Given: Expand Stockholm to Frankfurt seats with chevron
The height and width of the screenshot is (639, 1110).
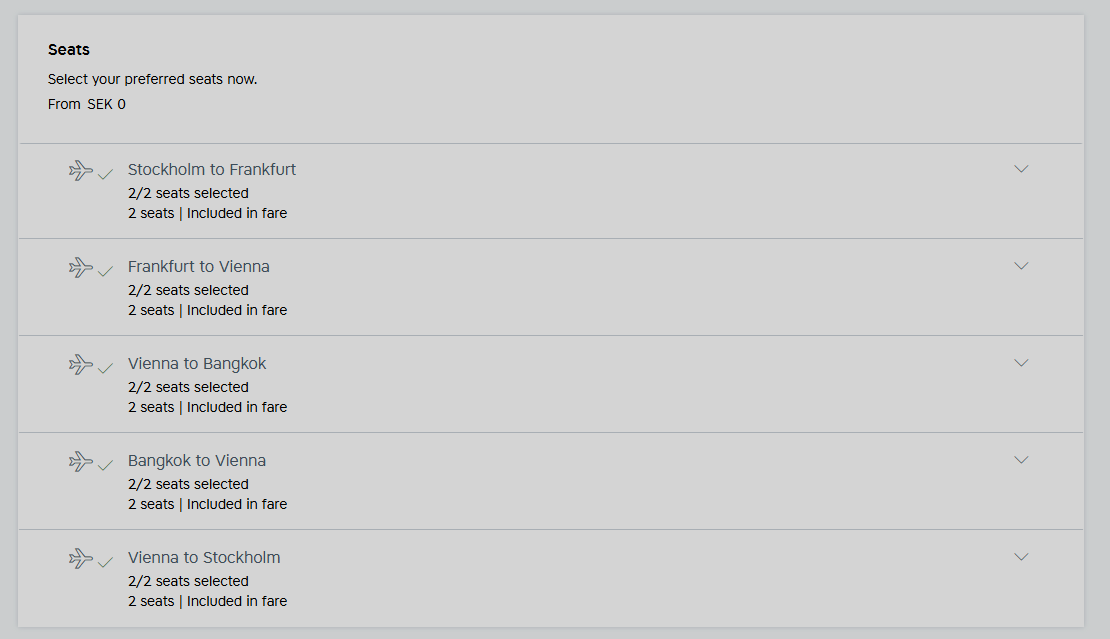Looking at the screenshot, I should tap(1021, 169).
